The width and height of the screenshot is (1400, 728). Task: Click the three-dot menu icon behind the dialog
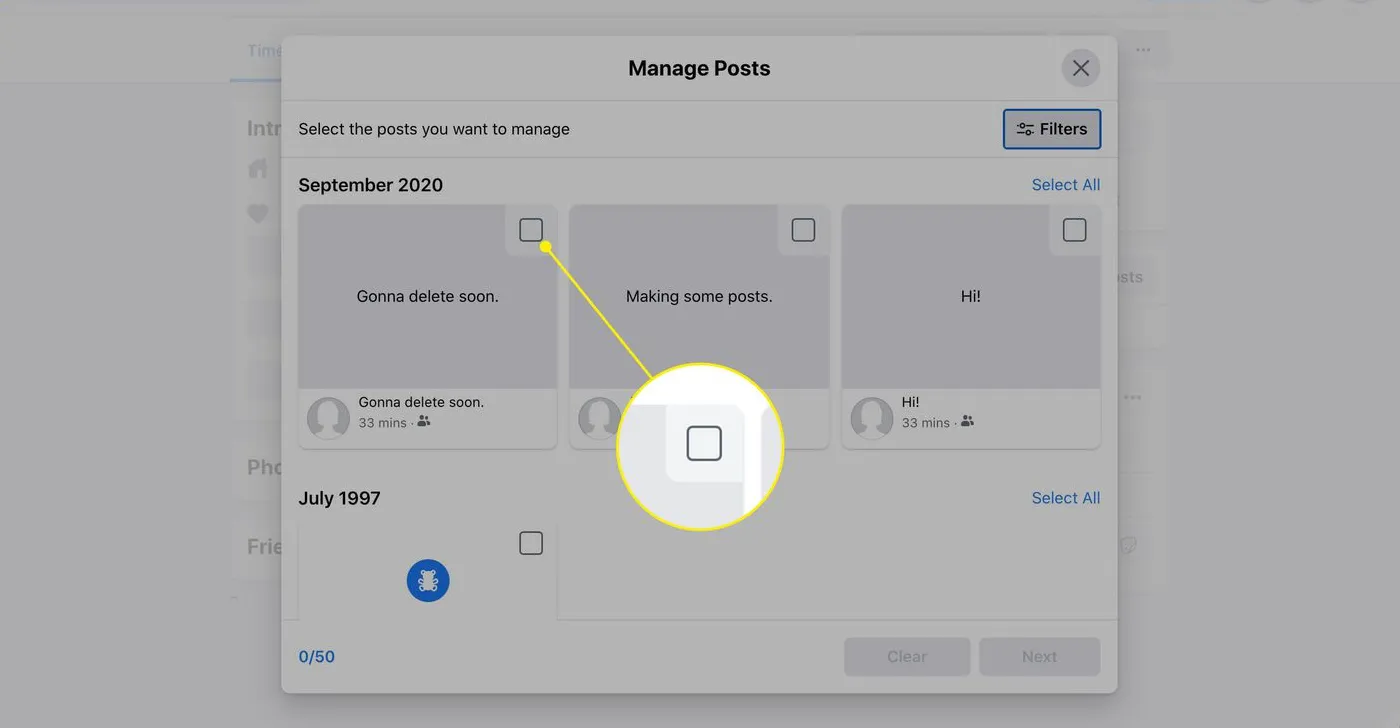coord(1142,49)
